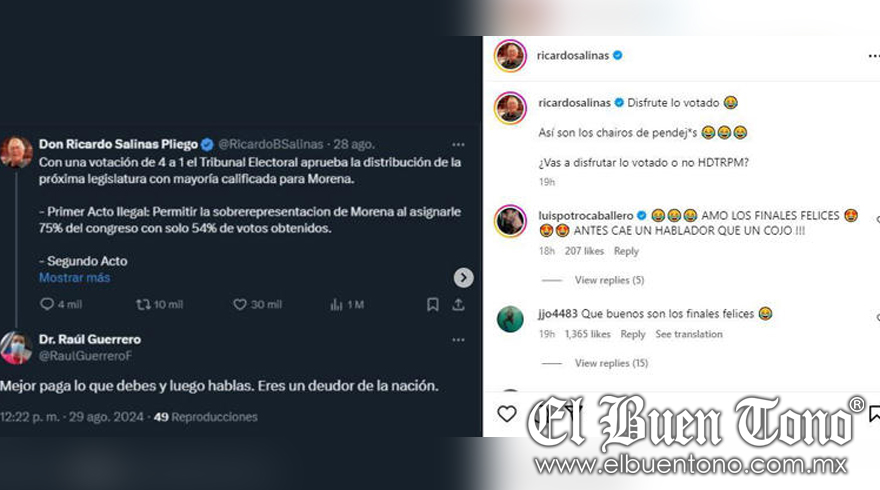Reply to jjo4483's comment

pyautogui.click(x=632, y=334)
